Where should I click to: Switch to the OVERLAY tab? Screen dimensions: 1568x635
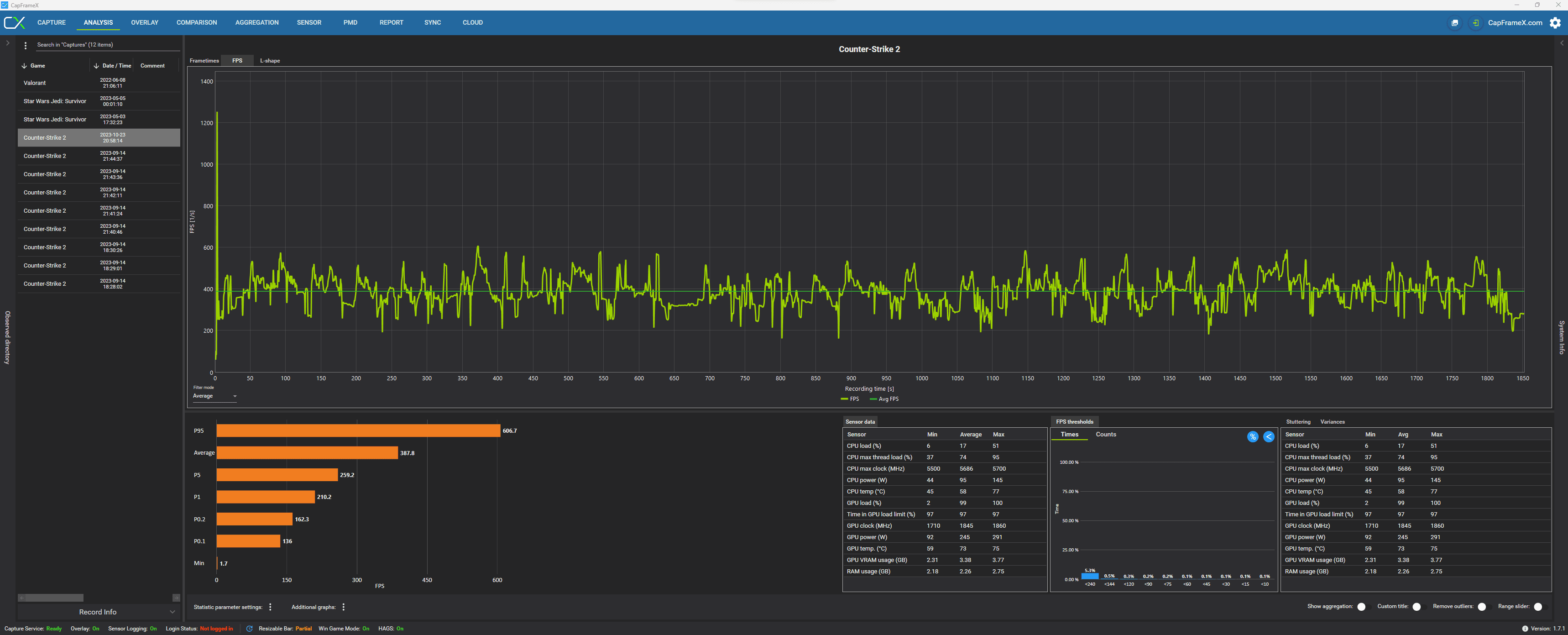click(144, 22)
